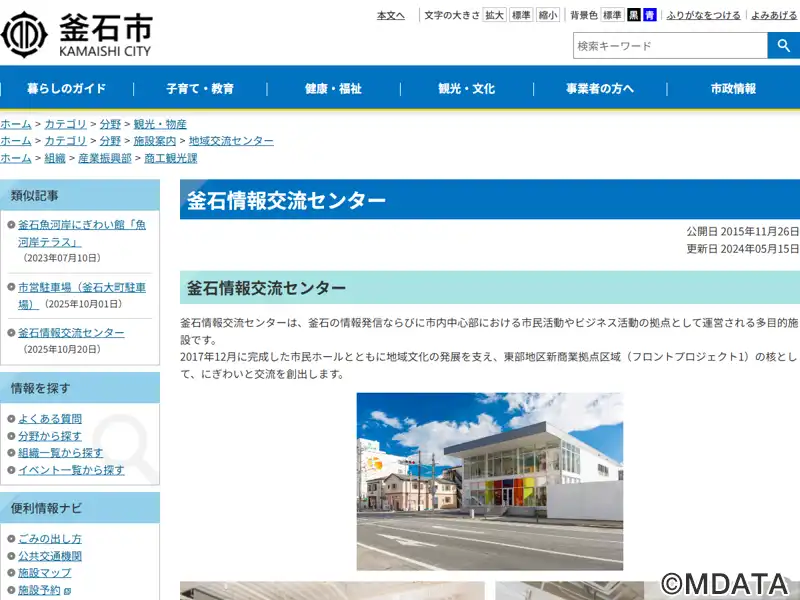Click the Kamaishi City logo

pos(77,34)
